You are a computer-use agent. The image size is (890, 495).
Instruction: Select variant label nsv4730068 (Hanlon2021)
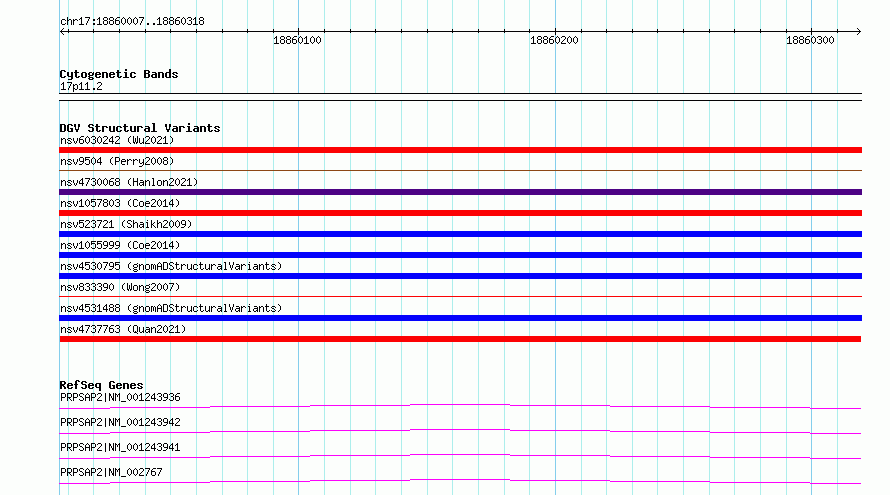click(x=129, y=182)
